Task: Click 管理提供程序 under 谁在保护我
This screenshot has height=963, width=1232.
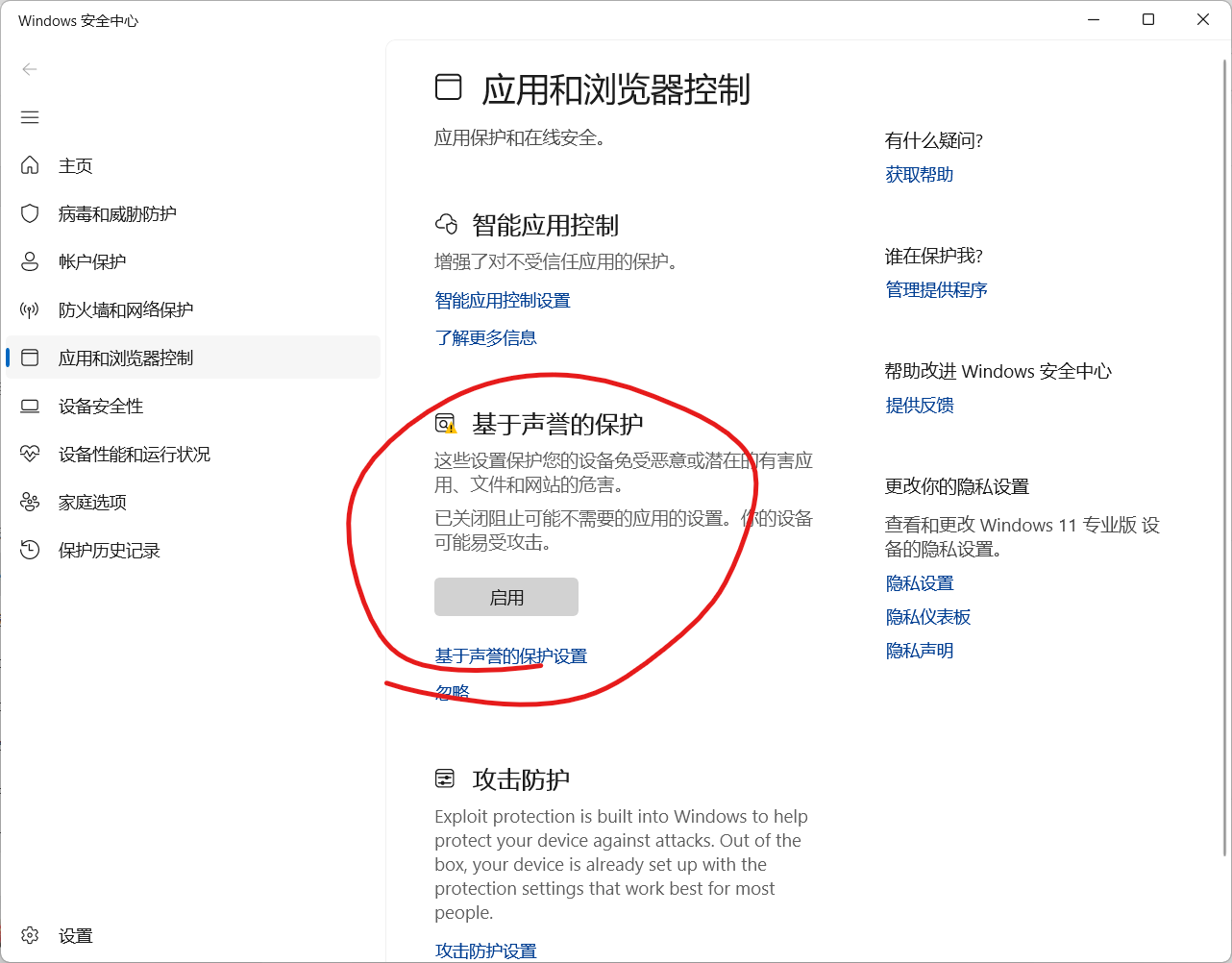Action: tap(936, 289)
